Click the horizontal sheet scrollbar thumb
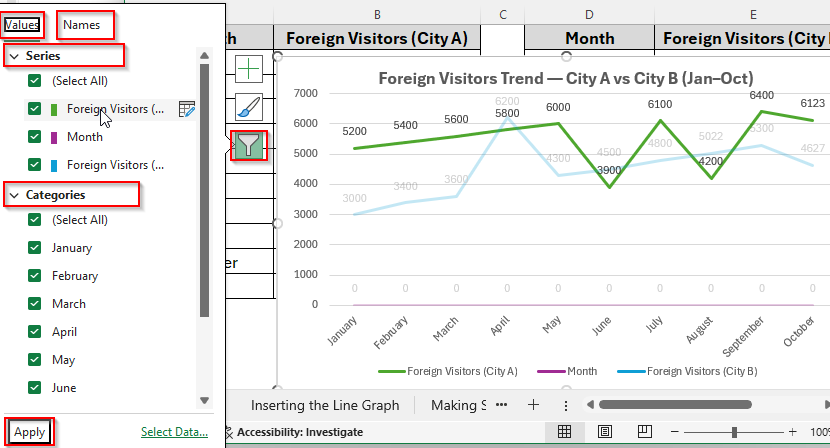 (x=675, y=405)
